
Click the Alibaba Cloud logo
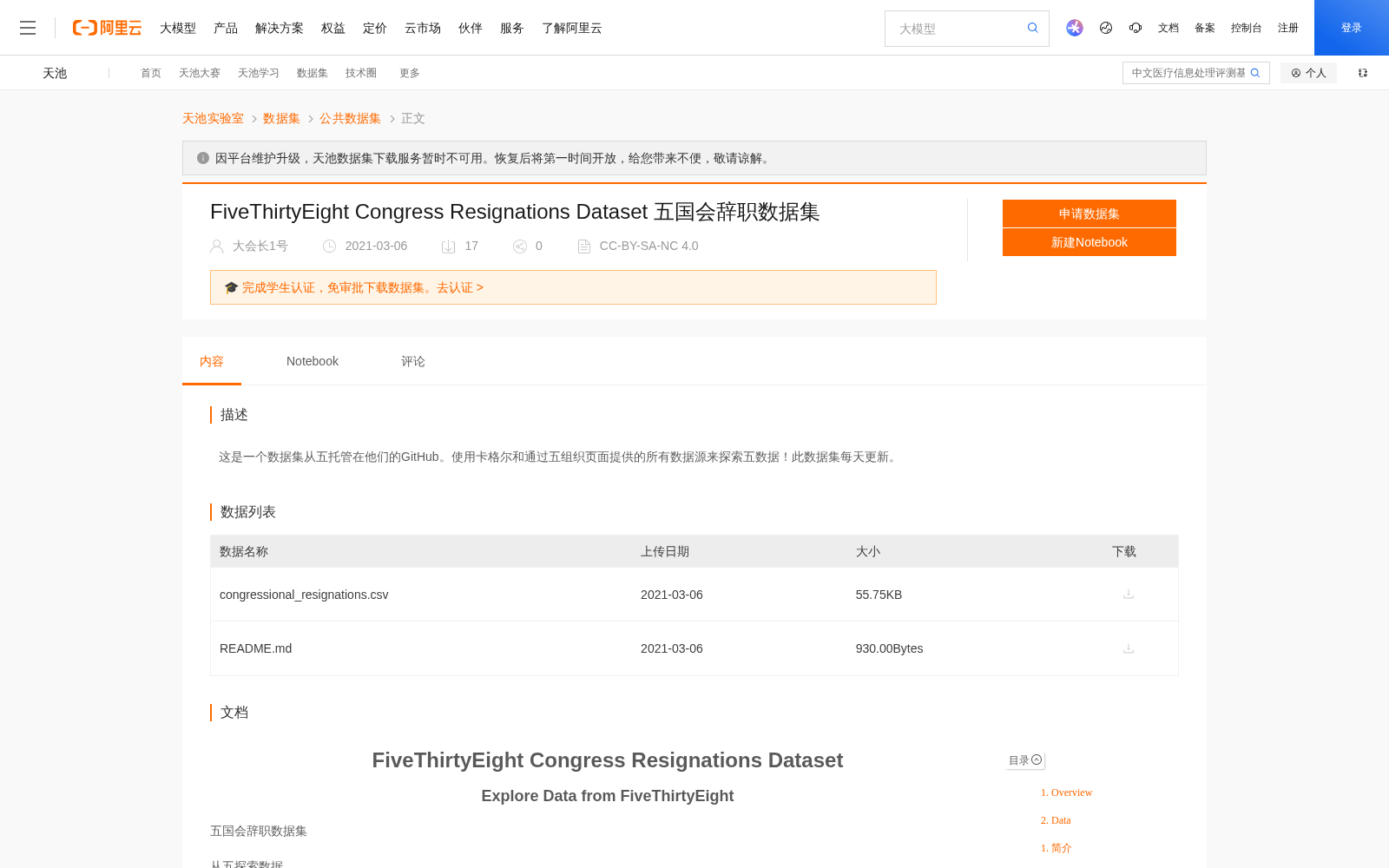pos(107,28)
